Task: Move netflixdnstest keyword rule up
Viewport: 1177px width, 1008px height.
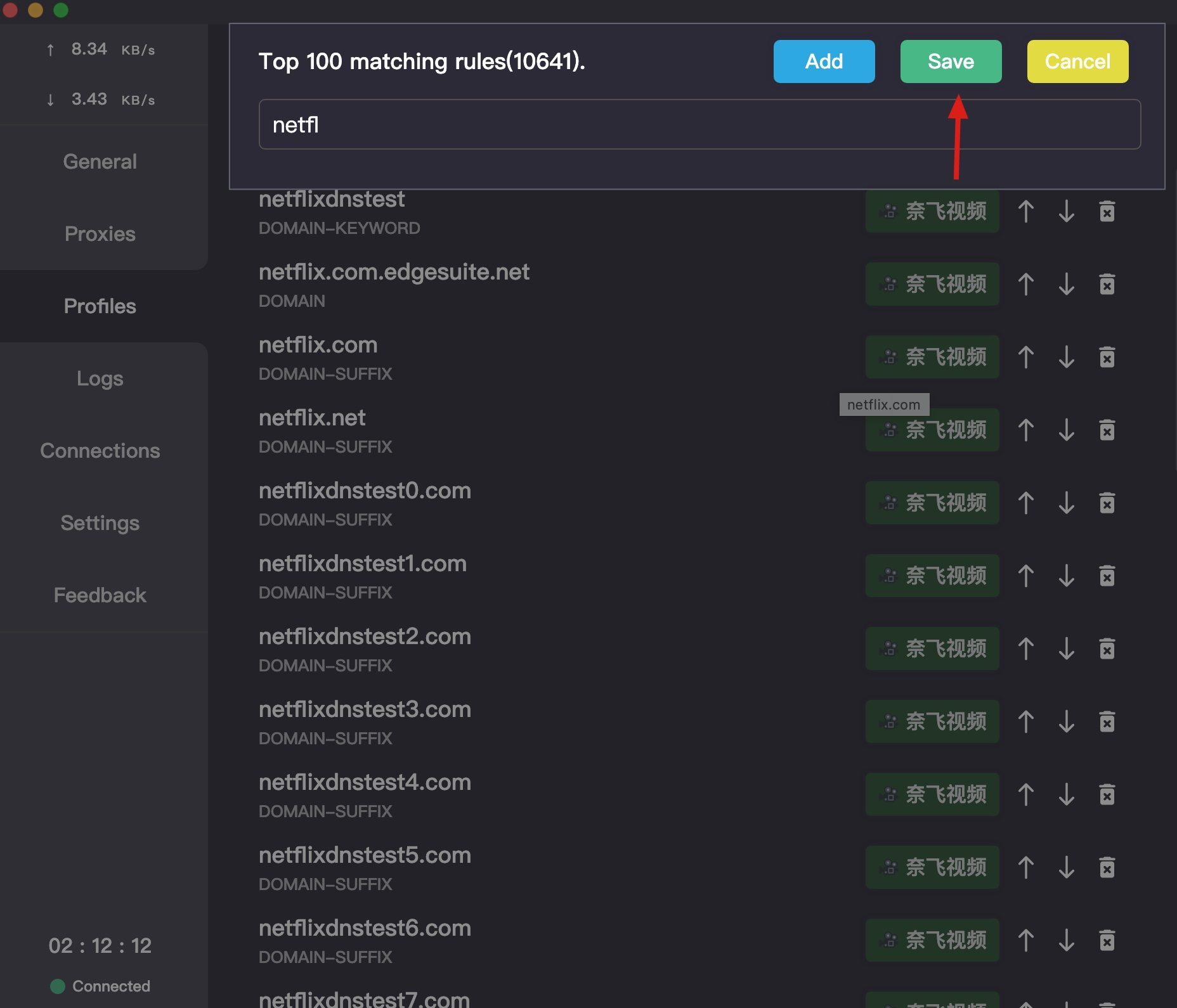Action: [x=1026, y=211]
